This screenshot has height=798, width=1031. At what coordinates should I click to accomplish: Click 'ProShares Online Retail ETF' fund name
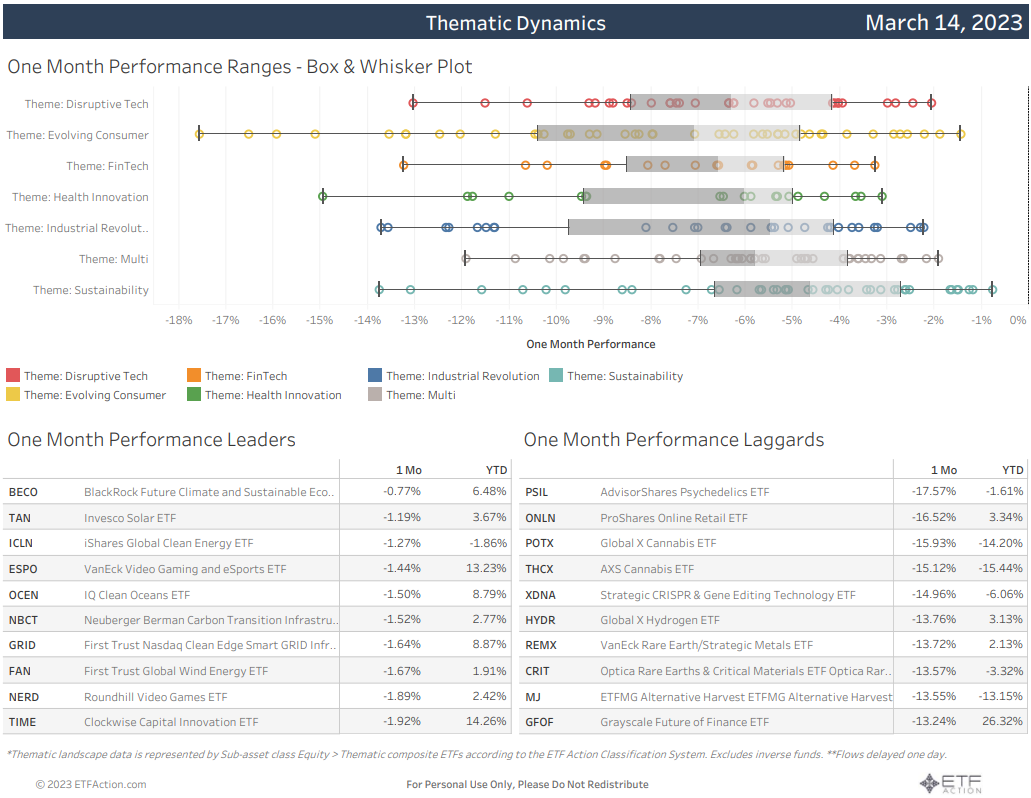click(674, 518)
